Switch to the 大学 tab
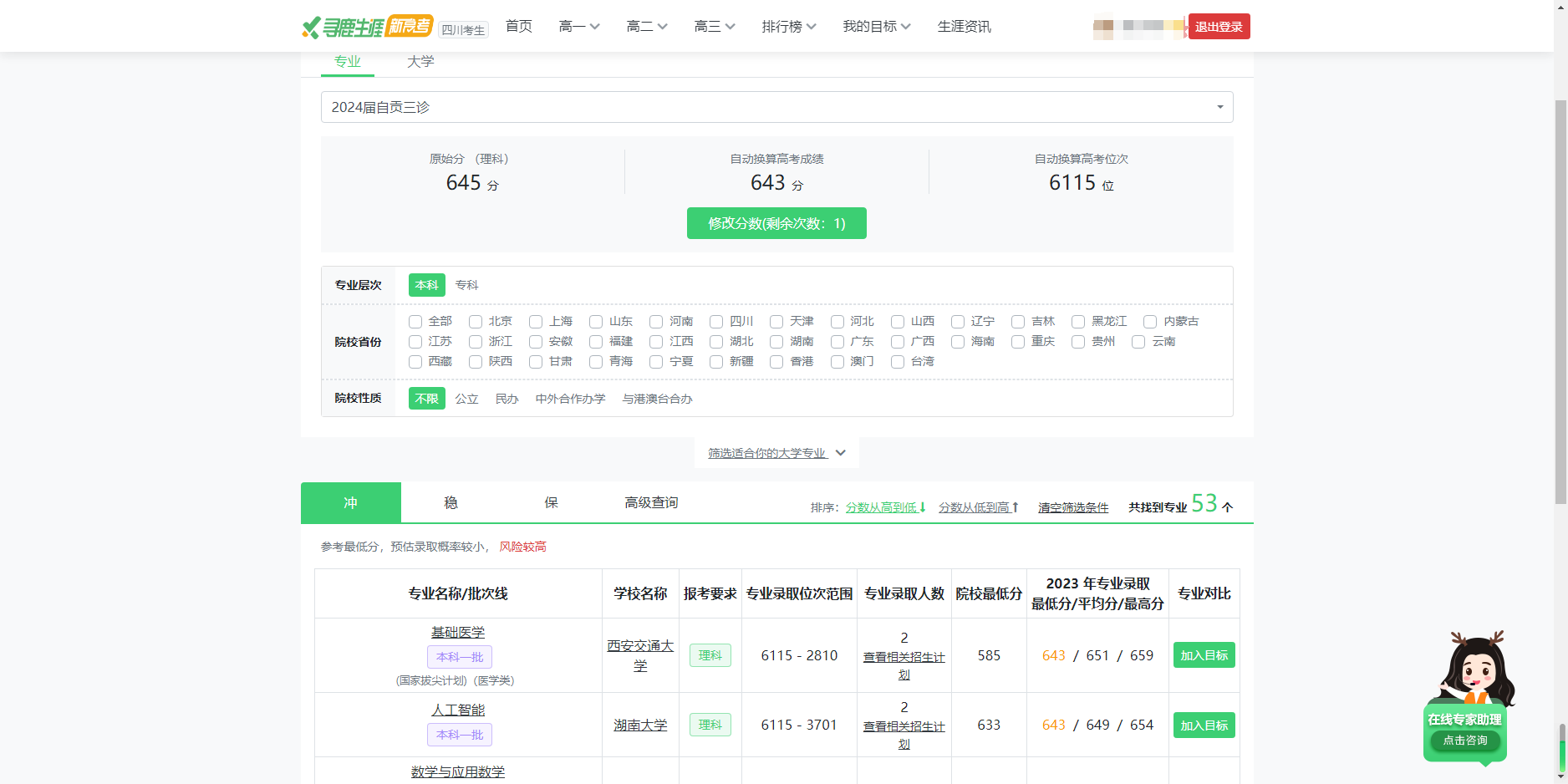 point(420,62)
